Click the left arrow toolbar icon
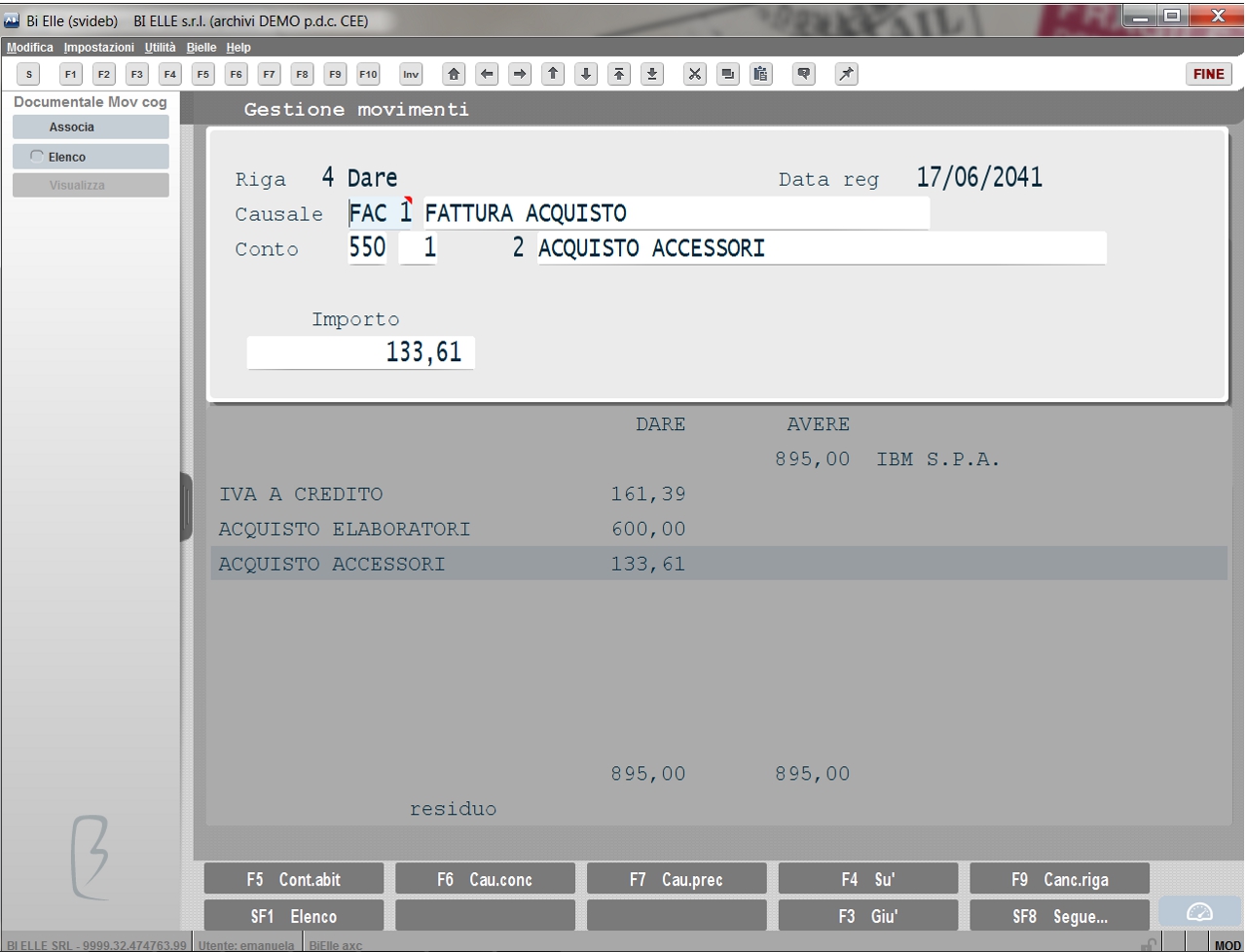This screenshot has width=1246, height=952. [487, 74]
